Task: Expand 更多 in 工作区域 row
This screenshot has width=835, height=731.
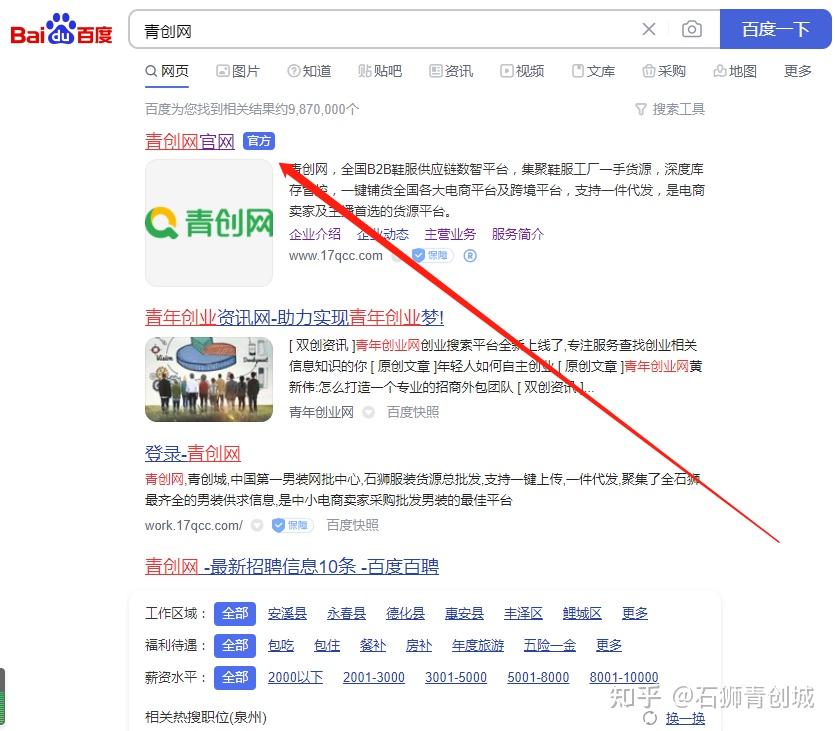Action: pyautogui.click(x=635, y=613)
